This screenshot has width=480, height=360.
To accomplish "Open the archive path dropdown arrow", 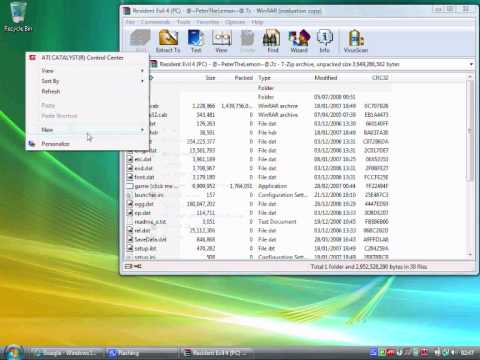I will point(471,64).
